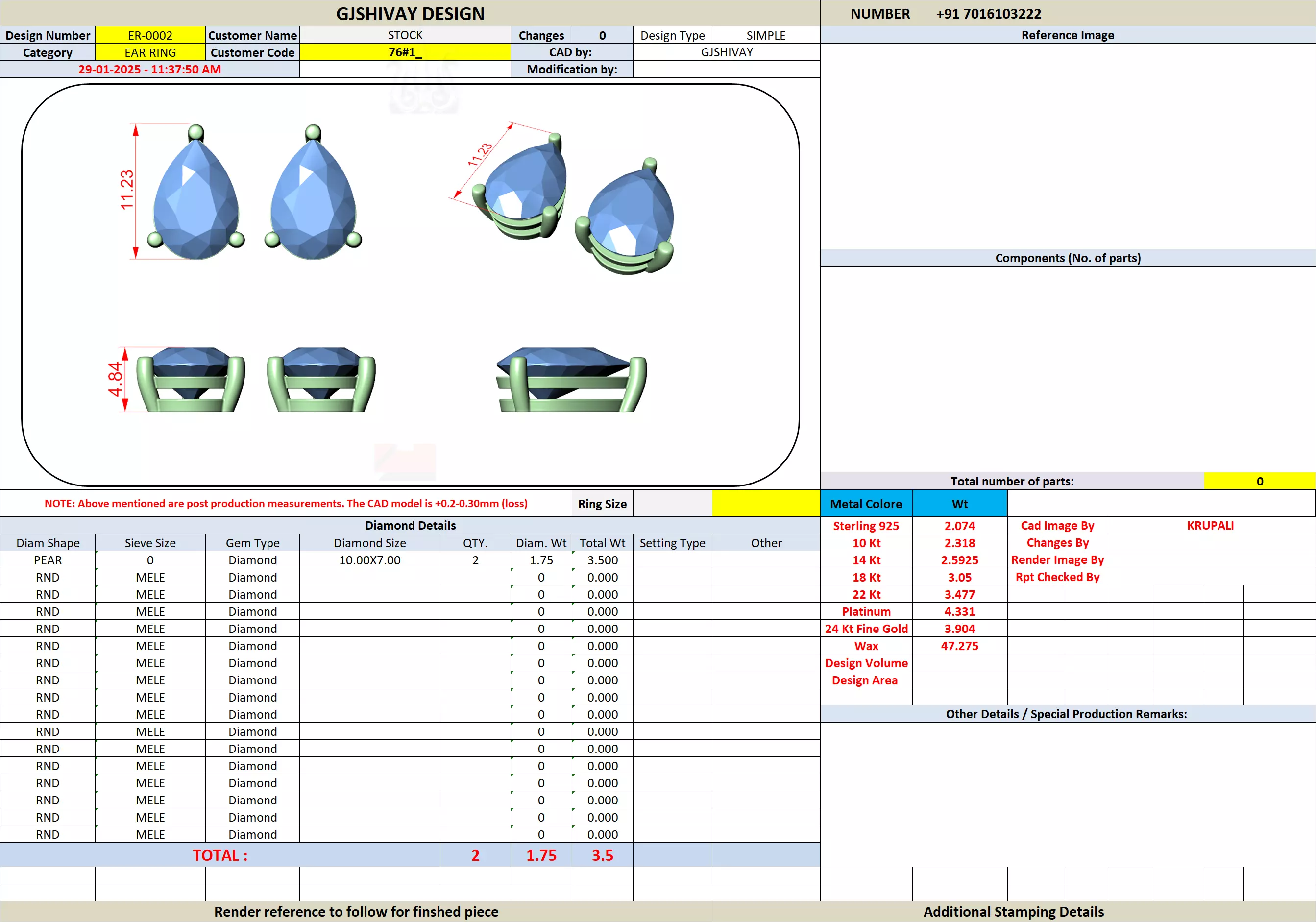
Task: Click the yellow cell beside Ring Size
Action: (766, 504)
